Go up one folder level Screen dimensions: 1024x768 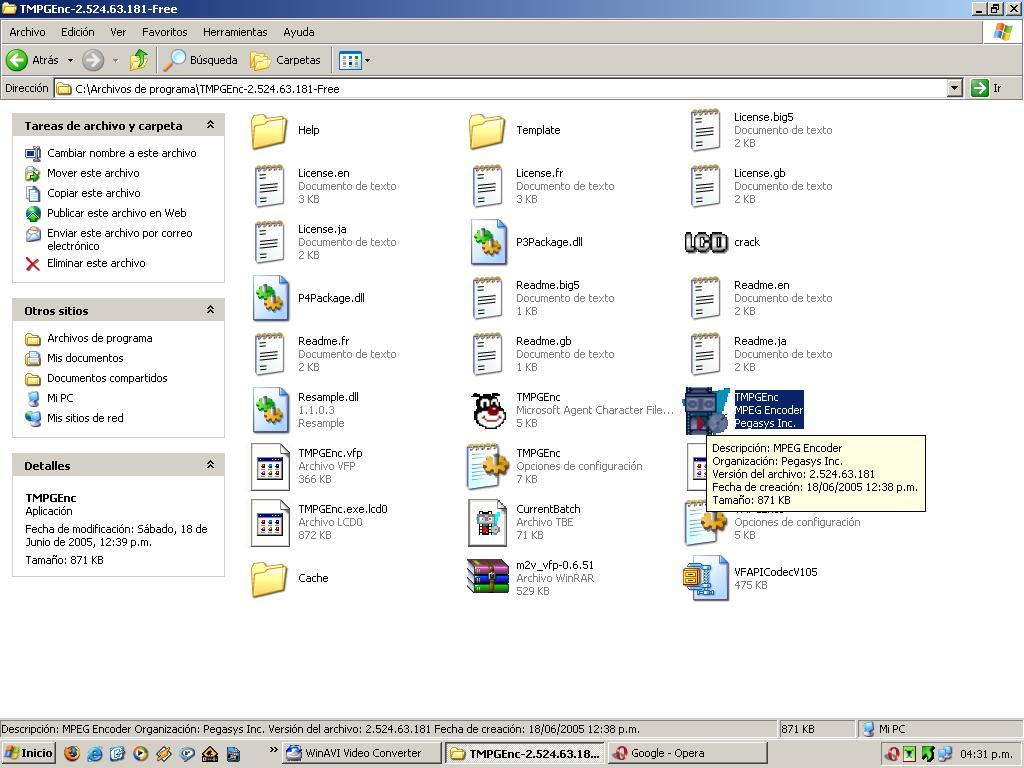tap(138, 60)
